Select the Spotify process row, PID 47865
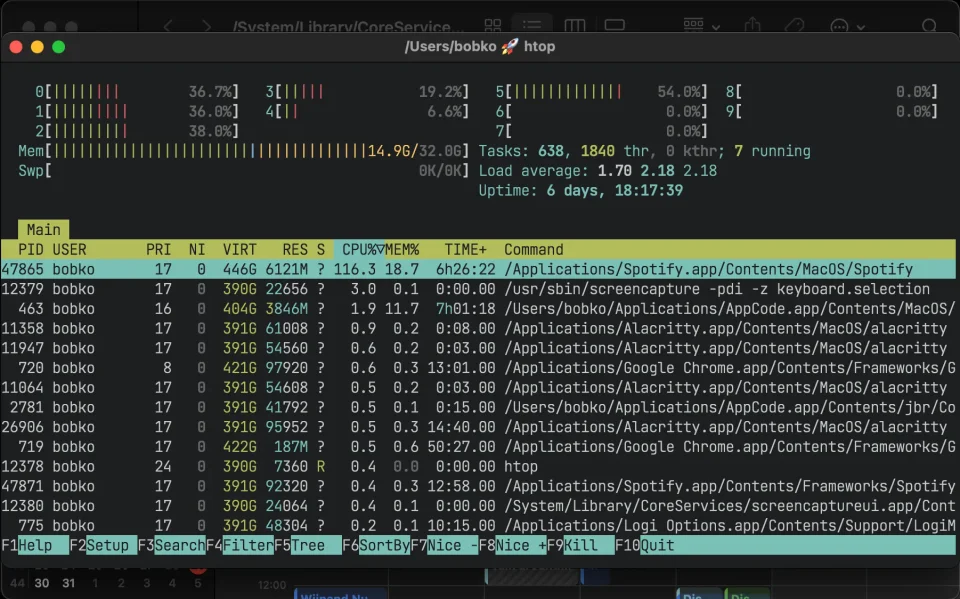 478,269
